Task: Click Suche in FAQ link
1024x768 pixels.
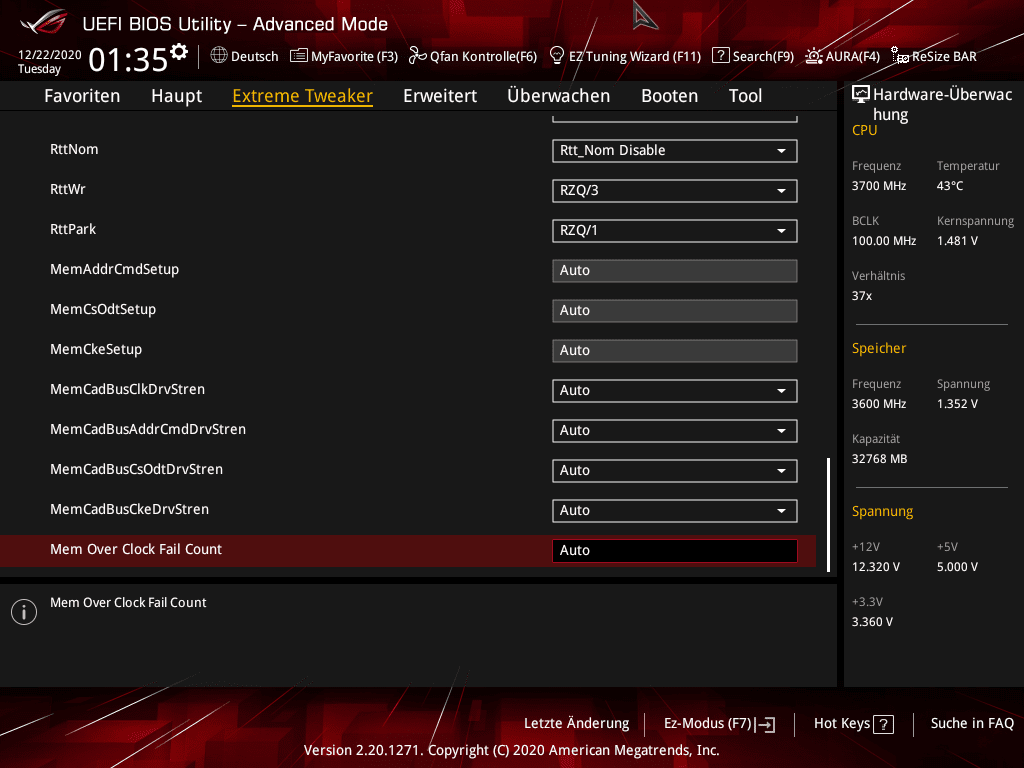Action: 972,724
